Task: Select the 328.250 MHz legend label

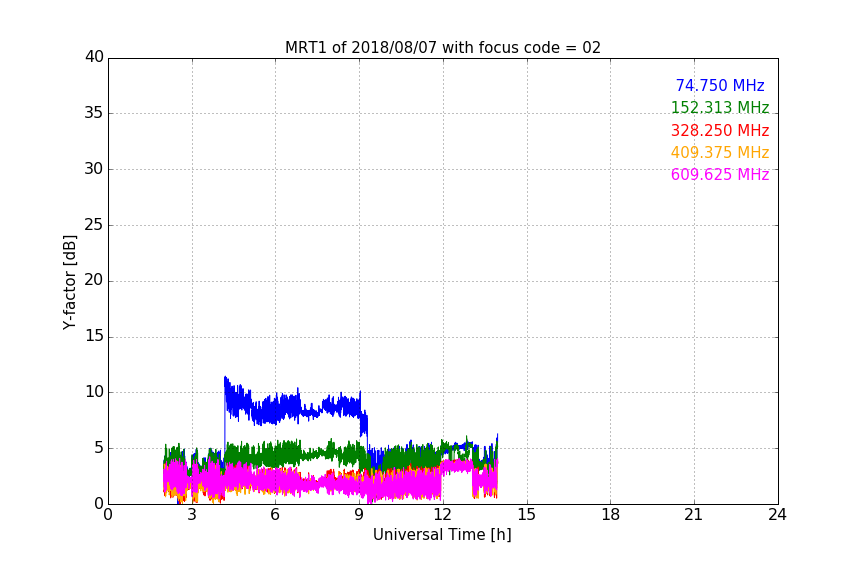Action: (720, 130)
